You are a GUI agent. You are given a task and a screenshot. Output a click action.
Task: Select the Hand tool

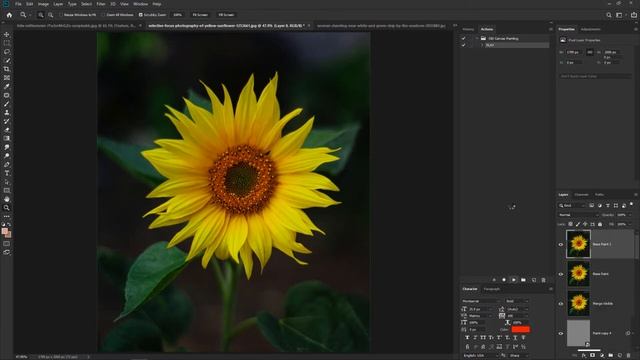point(7,199)
